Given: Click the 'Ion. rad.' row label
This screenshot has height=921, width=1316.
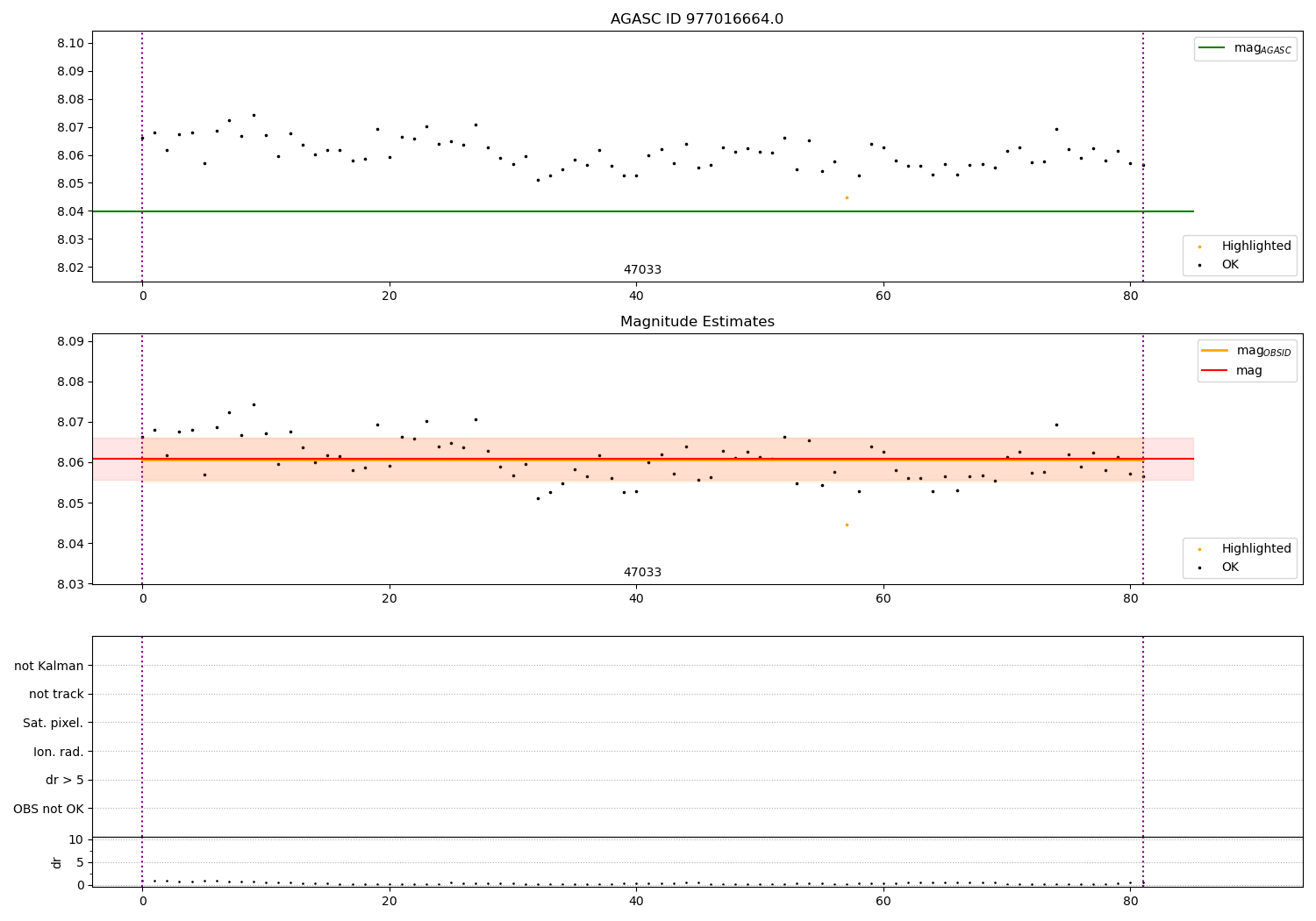Looking at the screenshot, I should click(x=59, y=752).
